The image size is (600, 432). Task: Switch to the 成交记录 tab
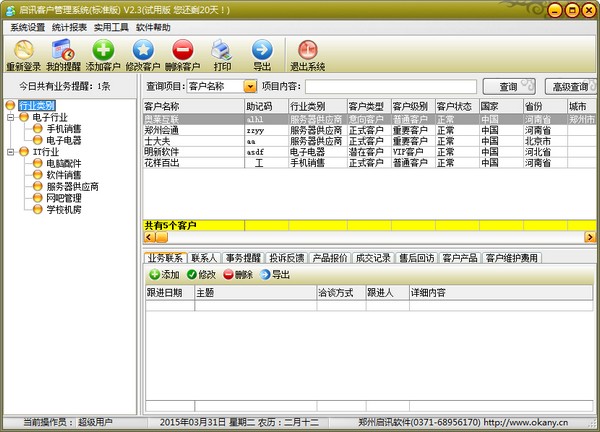[373, 258]
